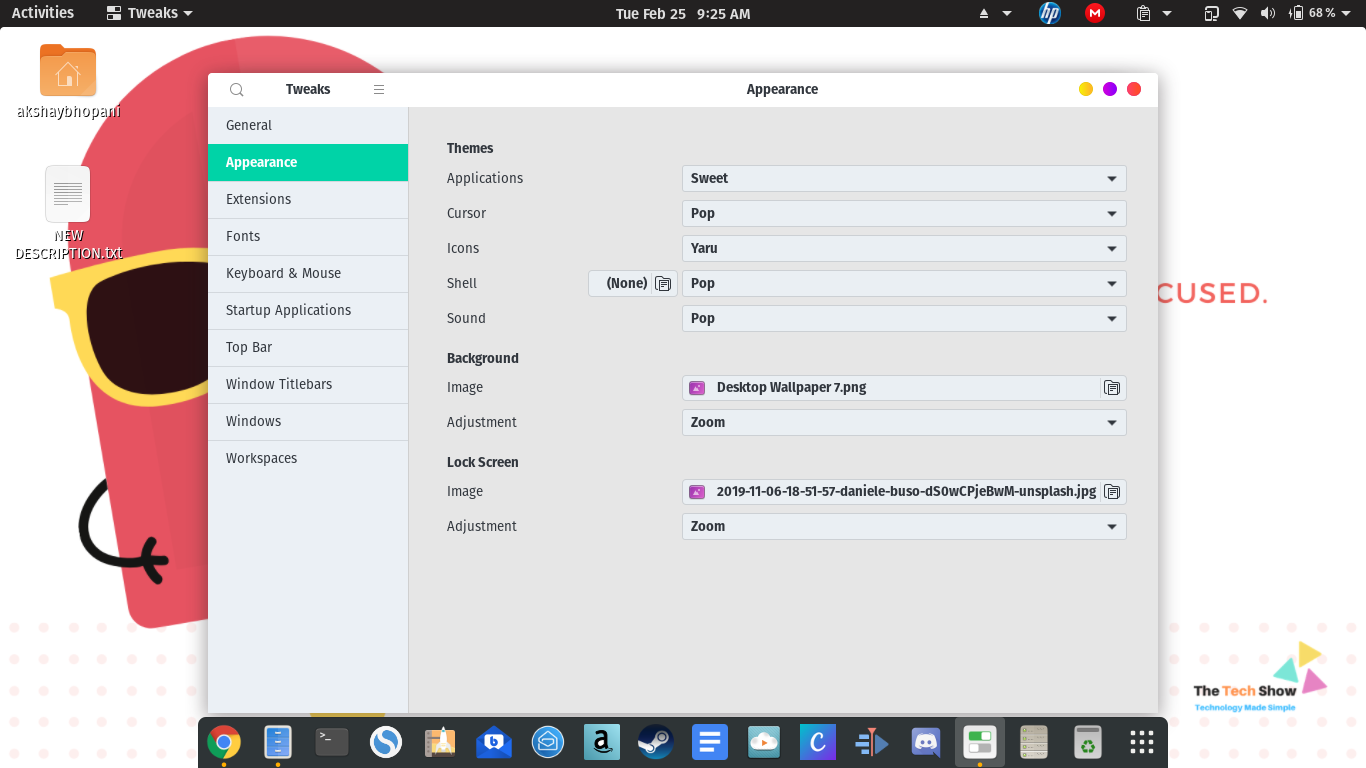
Task: Open Activities in the top bar
Action: click(42, 13)
